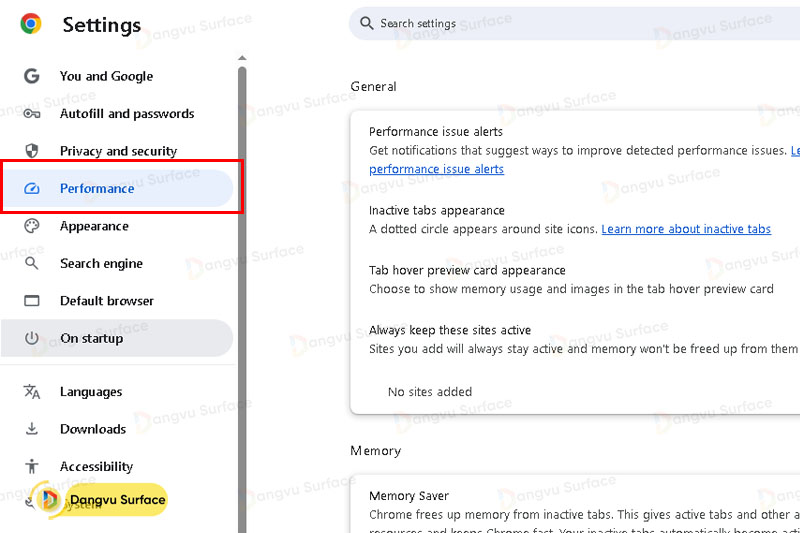Click the search magnifier icon in the search bar
The height and width of the screenshot is (533, 800).
coord(367,23)
